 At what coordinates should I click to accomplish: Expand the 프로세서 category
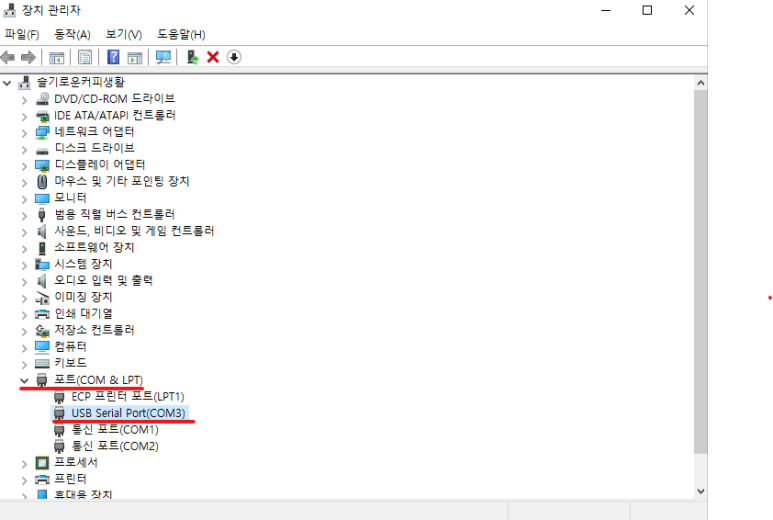24,464
